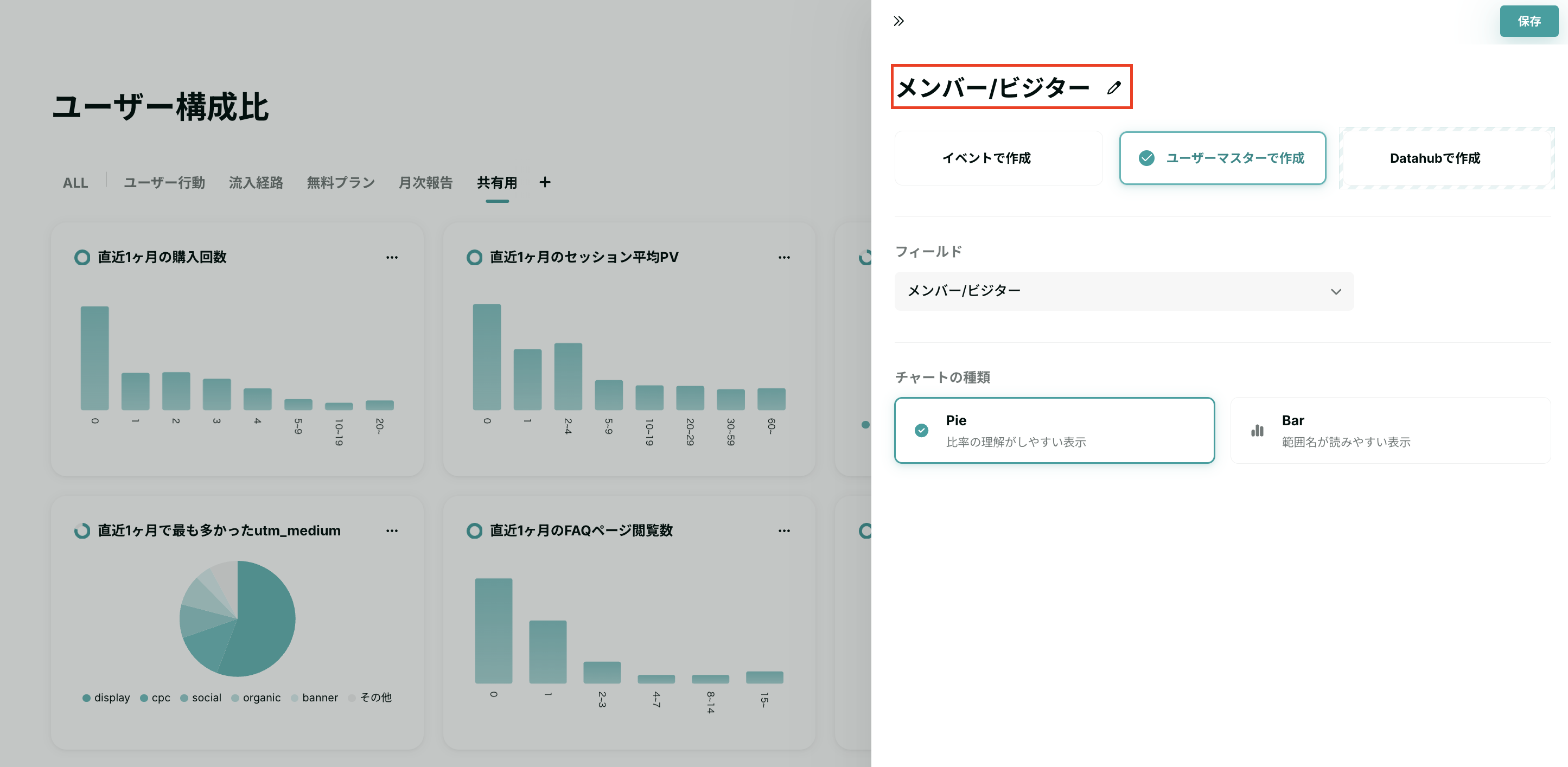Screen dimensions: 1568x767
Task: Open the ellipsis menu for FAQページ閲覧数 card
Action: [784, 531]
